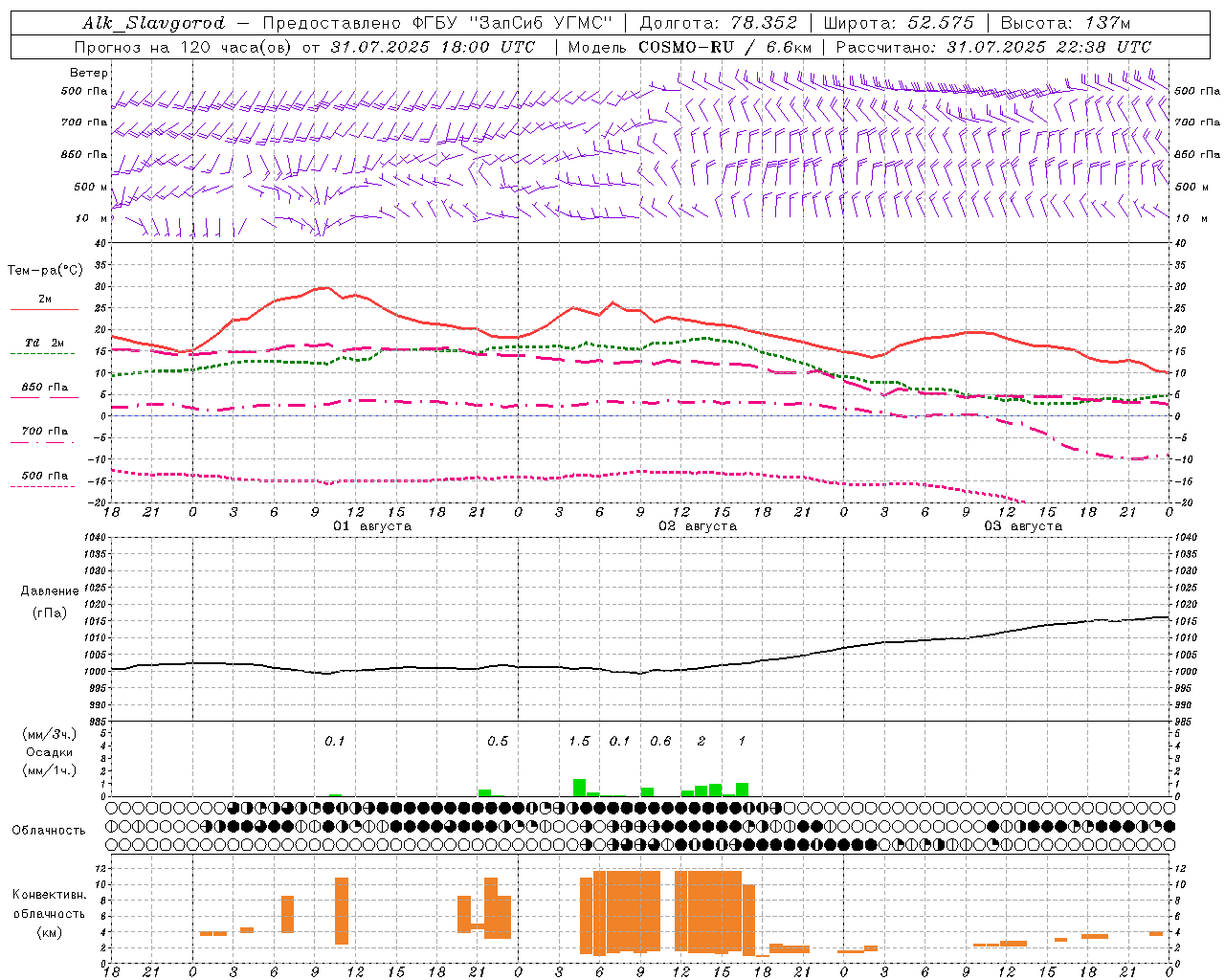Click the 700 гПа temperature legend entry

coord(44,432)
